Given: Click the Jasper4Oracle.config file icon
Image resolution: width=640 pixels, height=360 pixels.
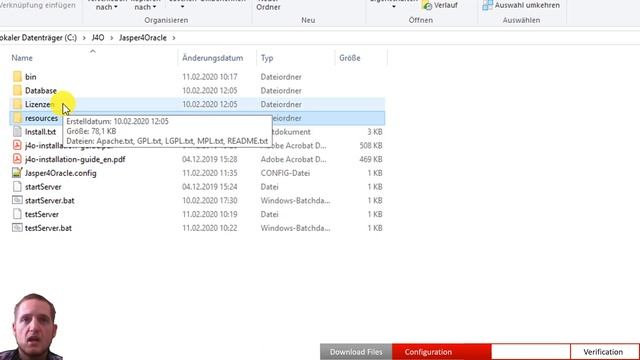Looking at the screenshot, I should 17,173.
